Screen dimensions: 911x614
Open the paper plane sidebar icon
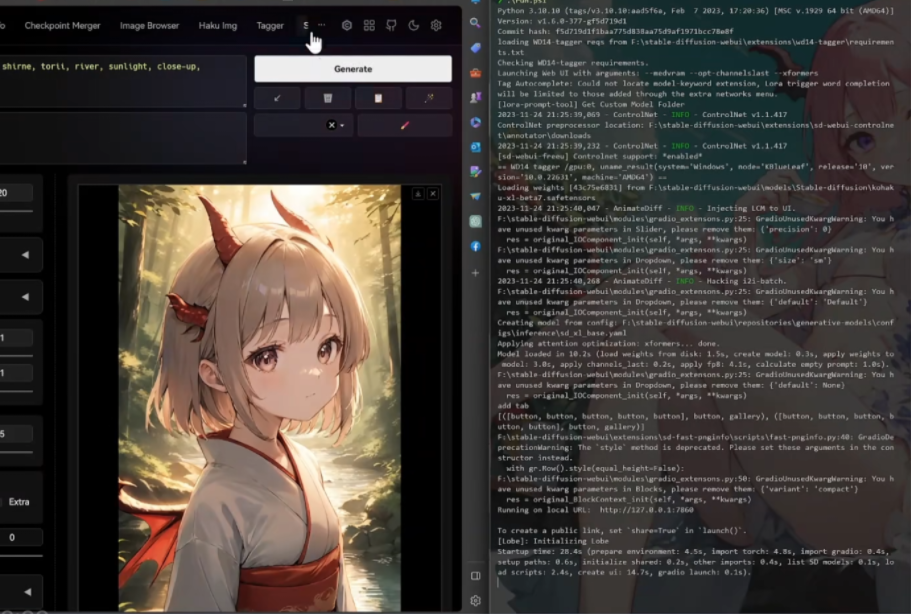pos(475,196)
